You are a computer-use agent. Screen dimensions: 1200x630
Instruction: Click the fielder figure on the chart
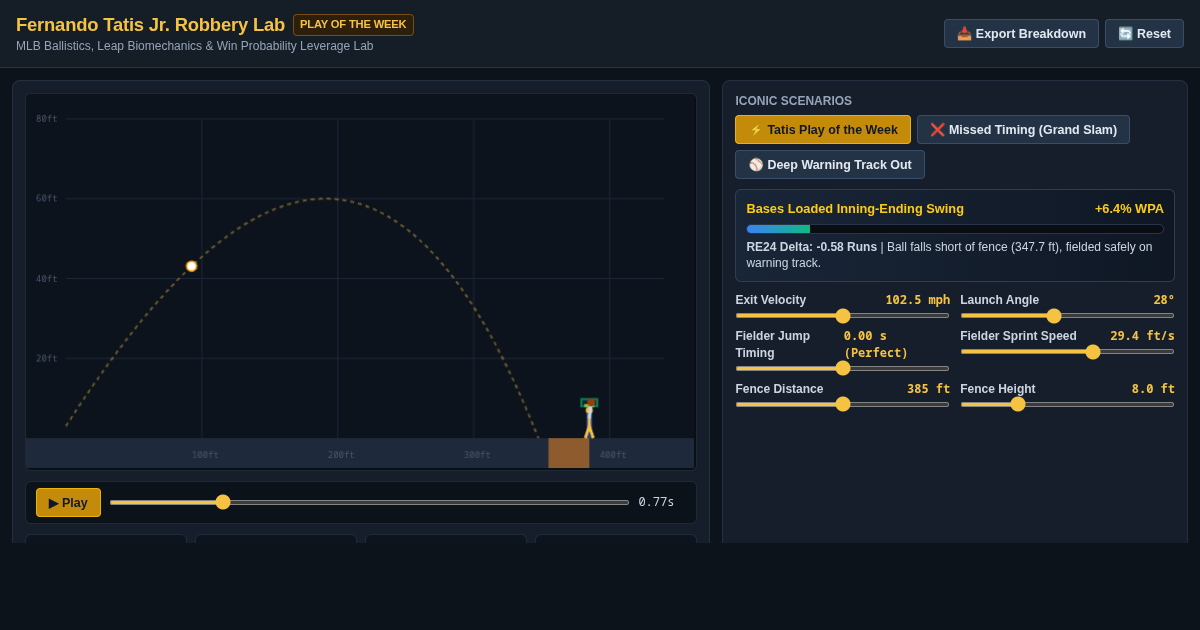tap(589, 418)
